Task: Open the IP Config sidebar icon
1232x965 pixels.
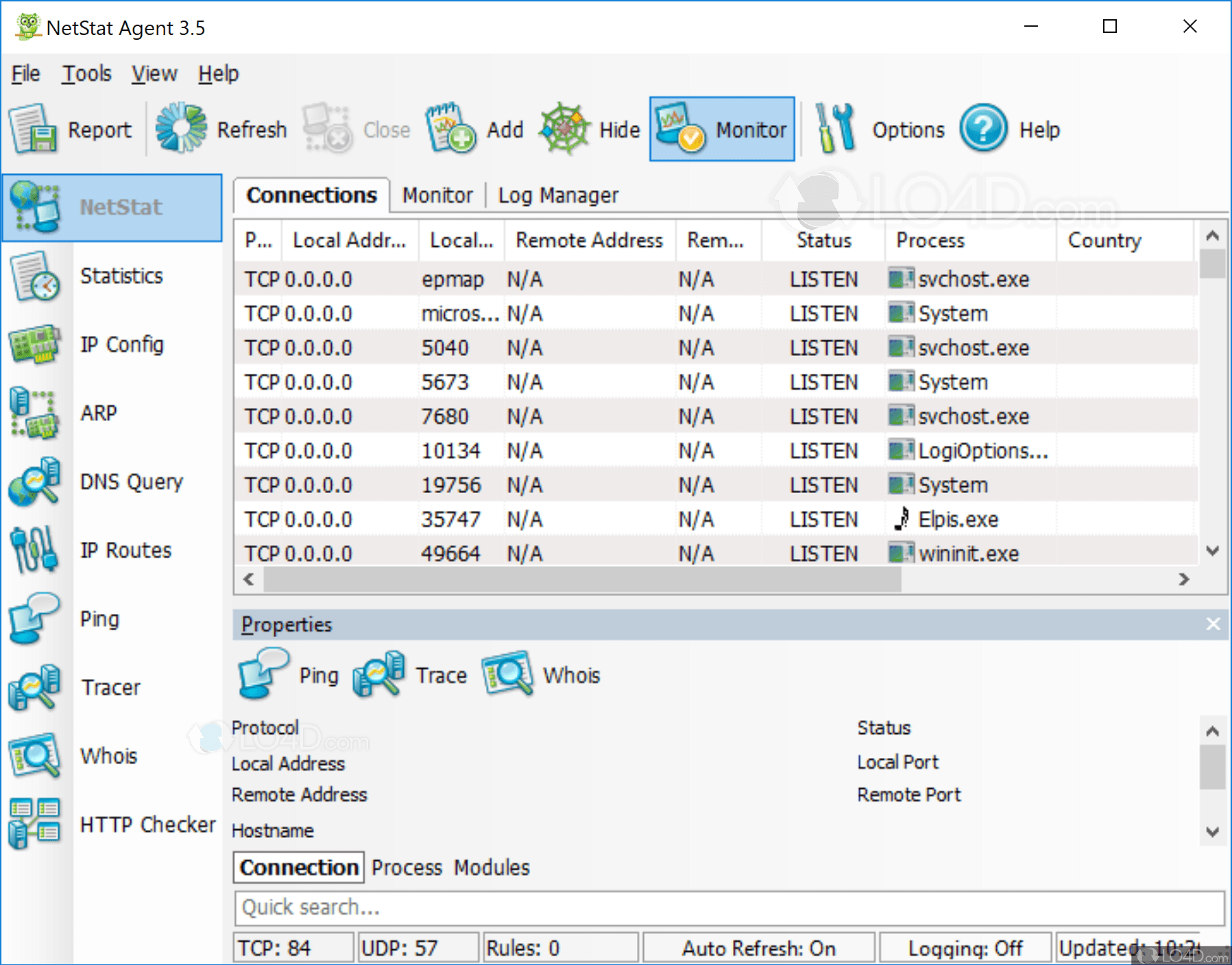Action: coord(34,344)
